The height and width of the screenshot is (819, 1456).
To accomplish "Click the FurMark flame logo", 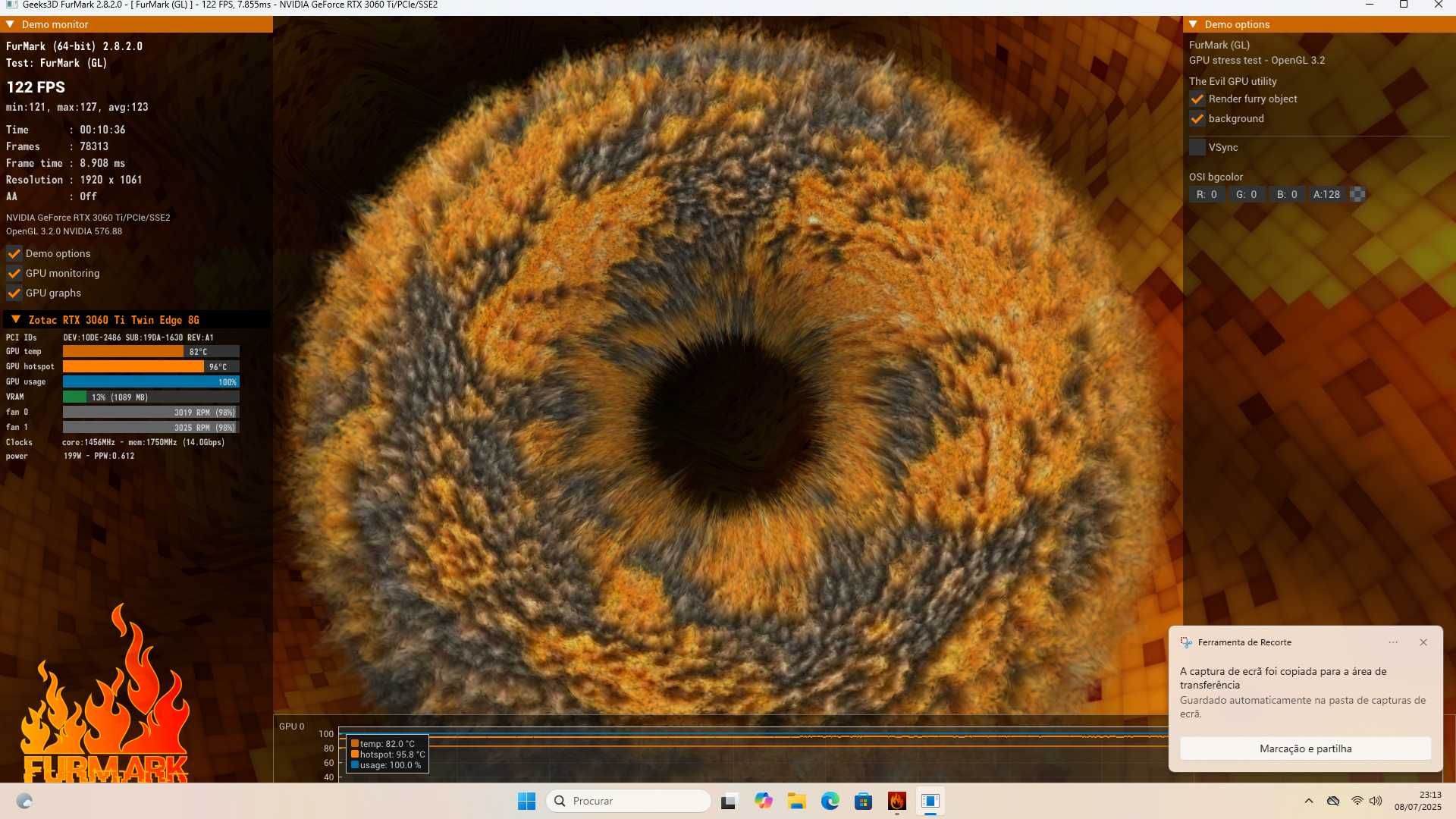I will coord(106,694).
